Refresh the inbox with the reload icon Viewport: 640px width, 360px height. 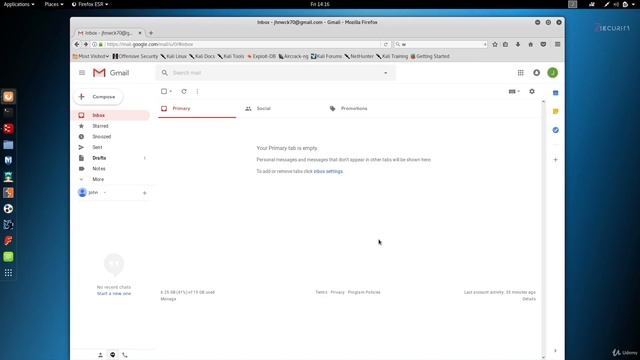(184, 91)
